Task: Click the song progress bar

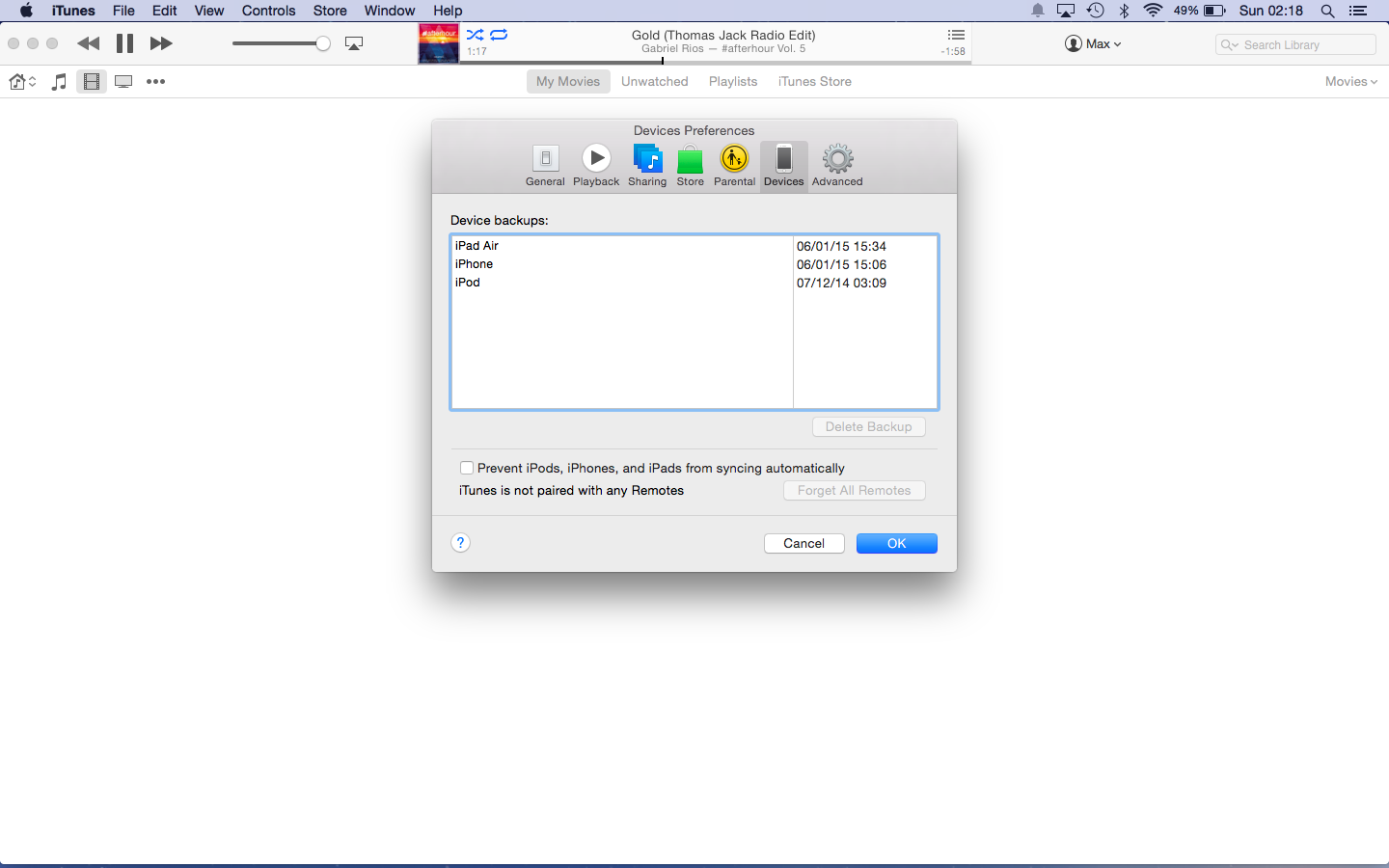Action: click(715, 62)
